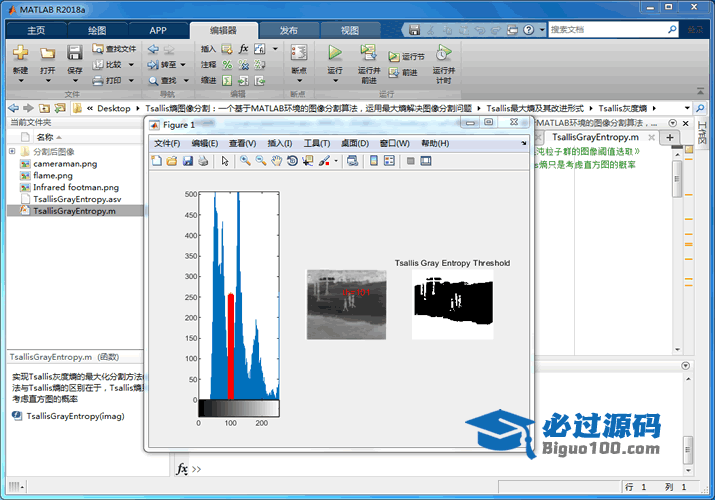Click the 前进 (Advance) button
This screenshot has height=500, width=715.
point(403,72)
